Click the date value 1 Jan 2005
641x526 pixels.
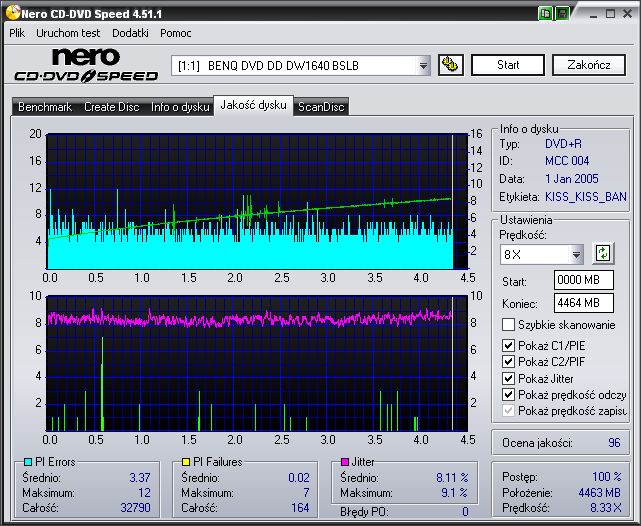[572, 179]
